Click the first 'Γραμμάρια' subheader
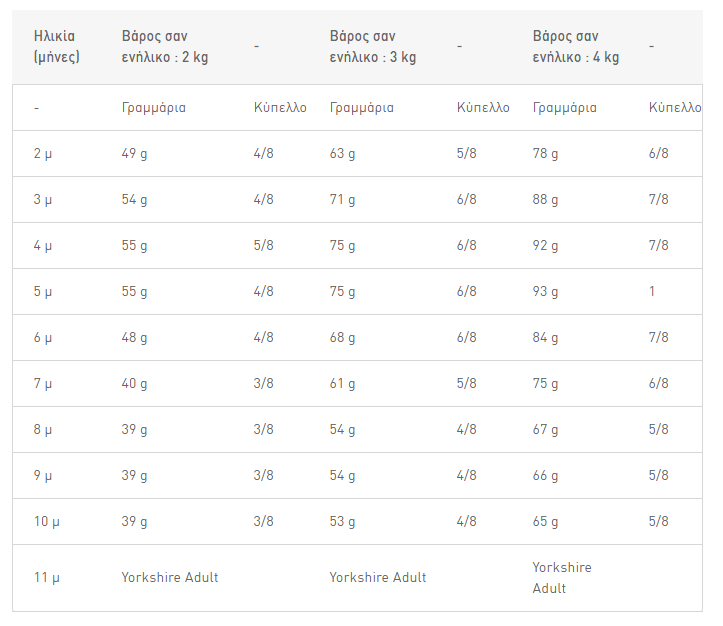The width and height of the screenshot is (723, 626). (154, 107)
